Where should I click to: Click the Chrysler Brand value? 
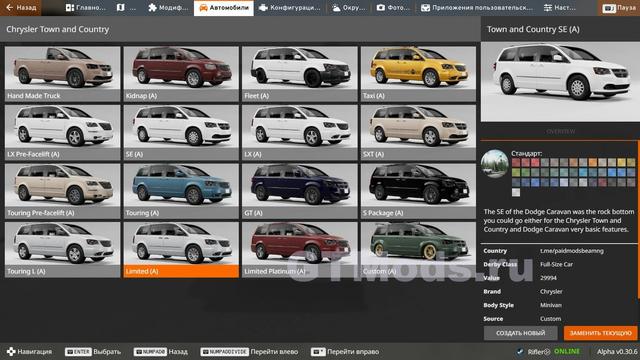pyautogui.click(x=551, y=291)
